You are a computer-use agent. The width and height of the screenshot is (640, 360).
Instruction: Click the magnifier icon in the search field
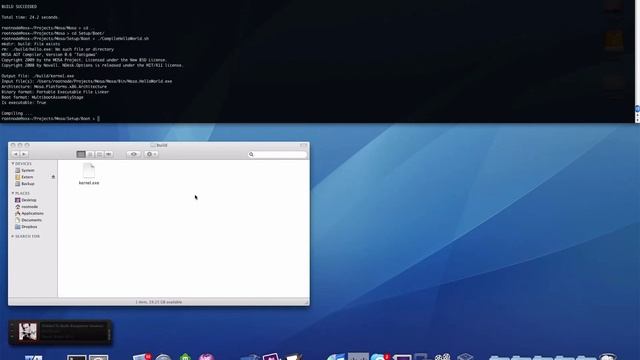[x=251, y=154]
